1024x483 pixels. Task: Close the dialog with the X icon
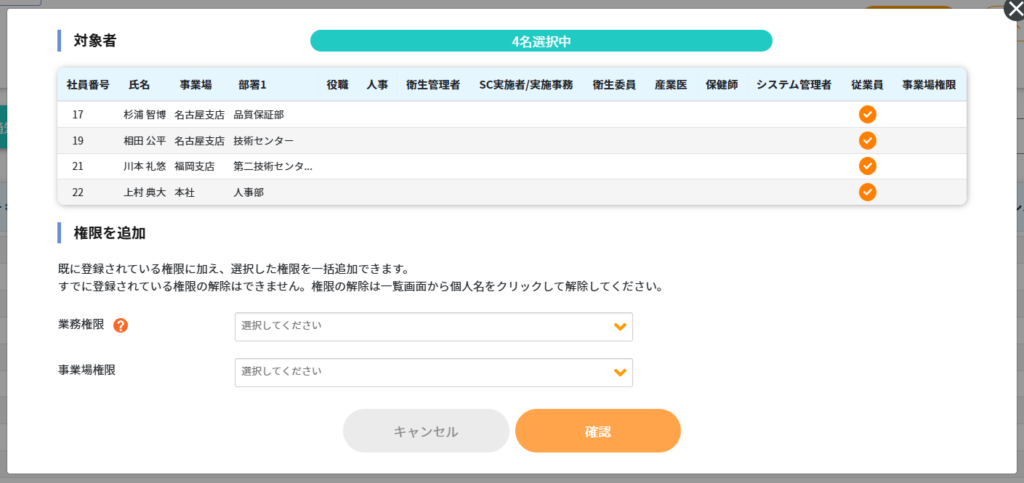point(1014,10)
